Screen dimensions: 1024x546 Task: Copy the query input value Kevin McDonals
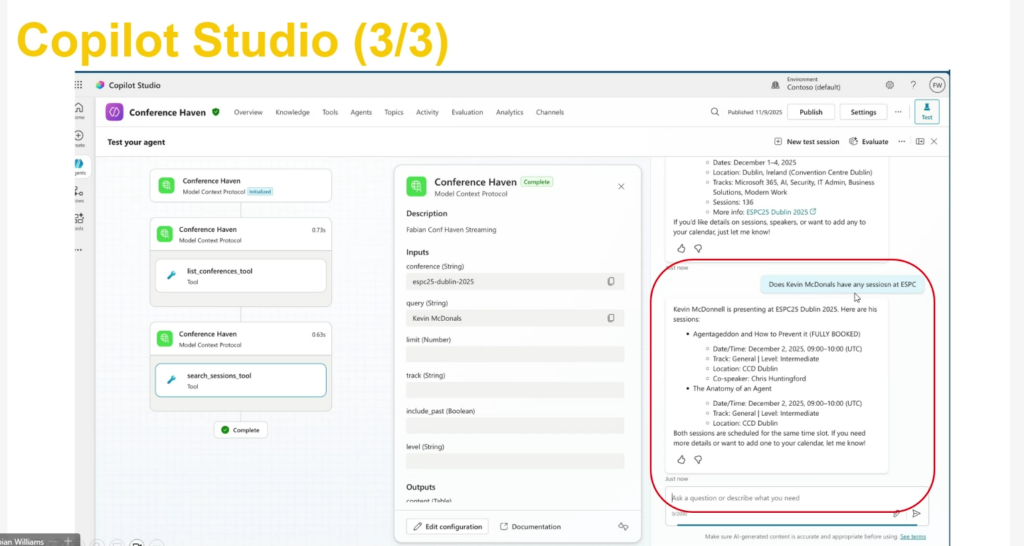(x=610, y=318)
